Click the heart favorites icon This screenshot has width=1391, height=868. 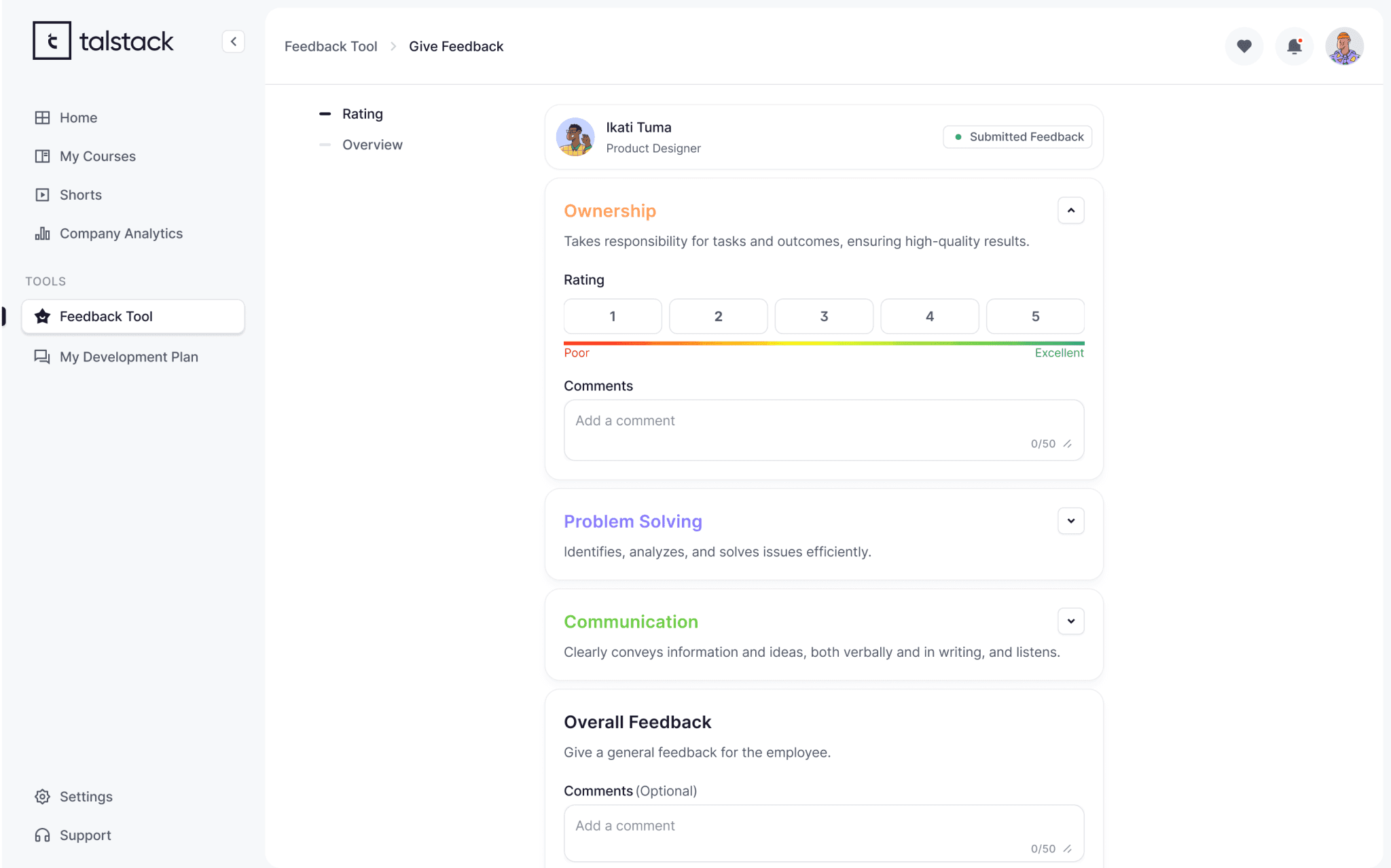tap(1244, 46)
